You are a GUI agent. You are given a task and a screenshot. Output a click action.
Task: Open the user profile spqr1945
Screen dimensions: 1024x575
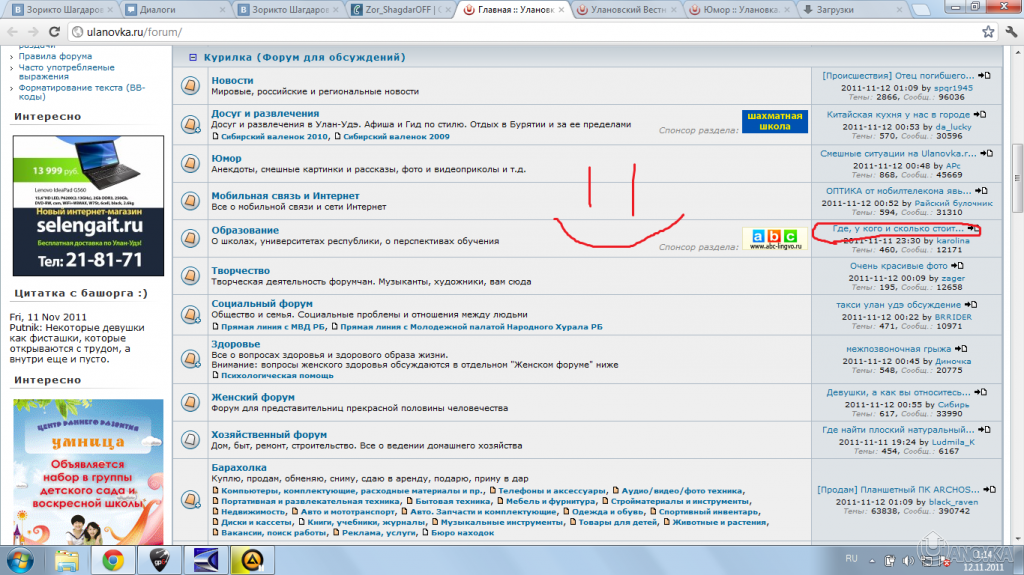tap(953, 88)
